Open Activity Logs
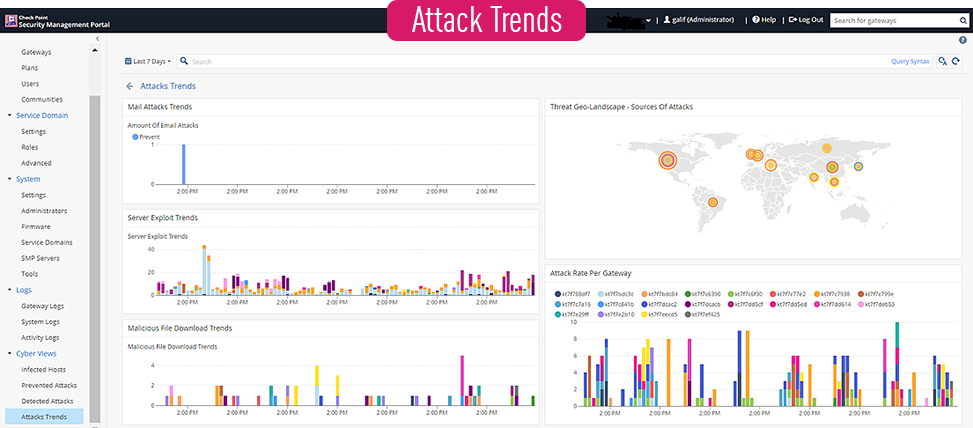973x428 pixels. 40,337
